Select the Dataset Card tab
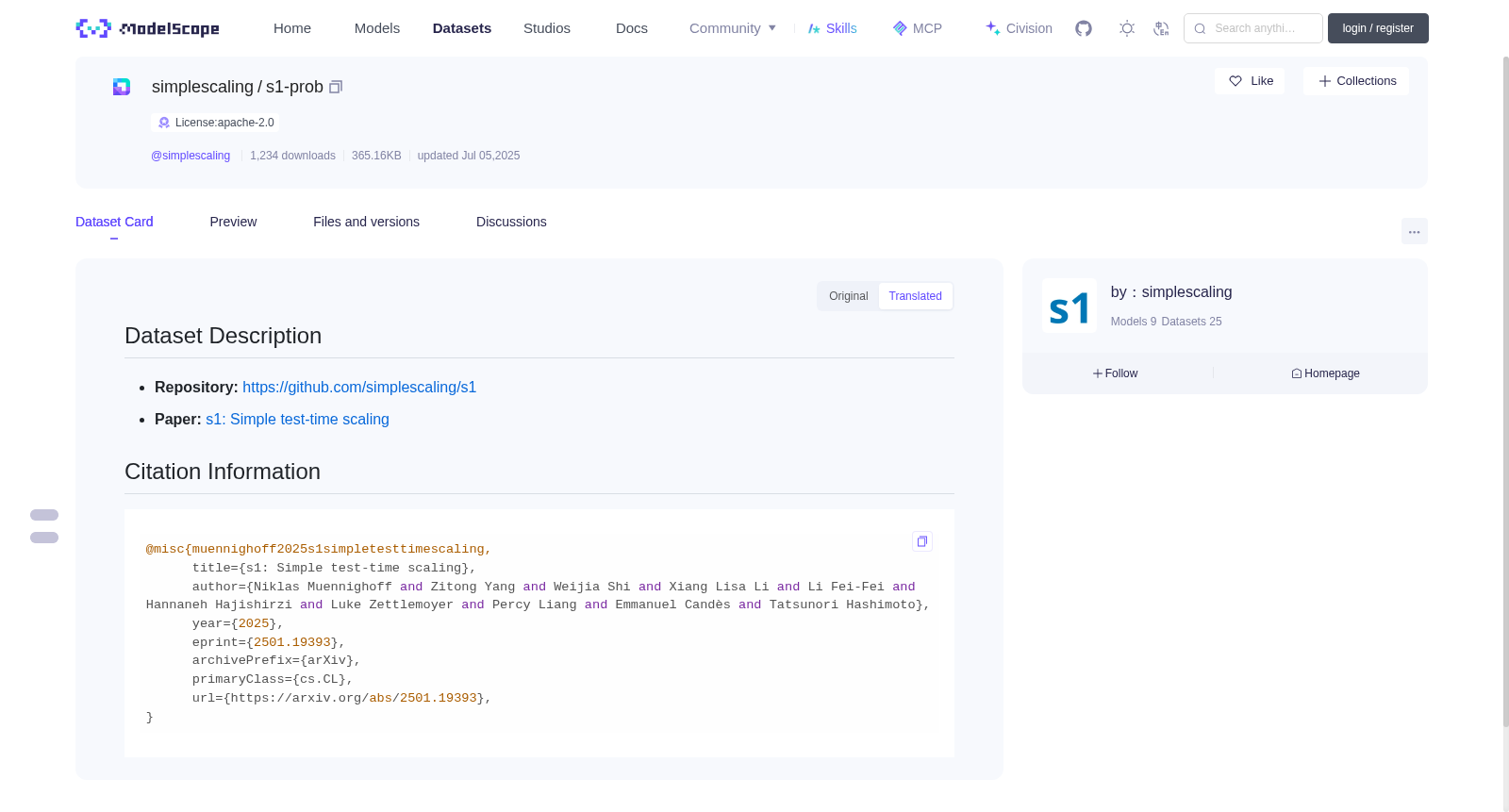1509x812 pixels. pyautogui.click(x=114, y=222)
